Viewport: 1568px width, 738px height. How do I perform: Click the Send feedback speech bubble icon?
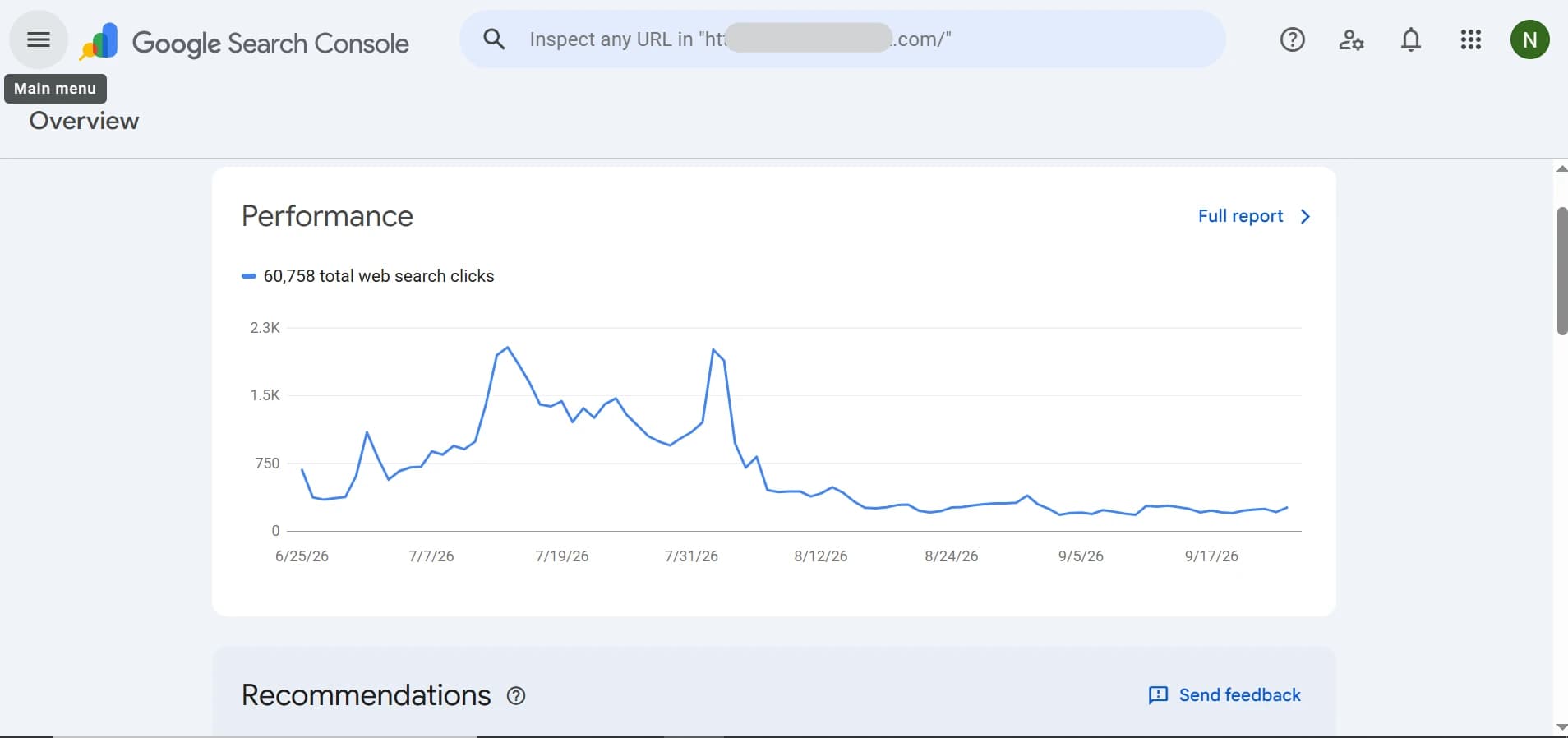[x=1158, y=695]
